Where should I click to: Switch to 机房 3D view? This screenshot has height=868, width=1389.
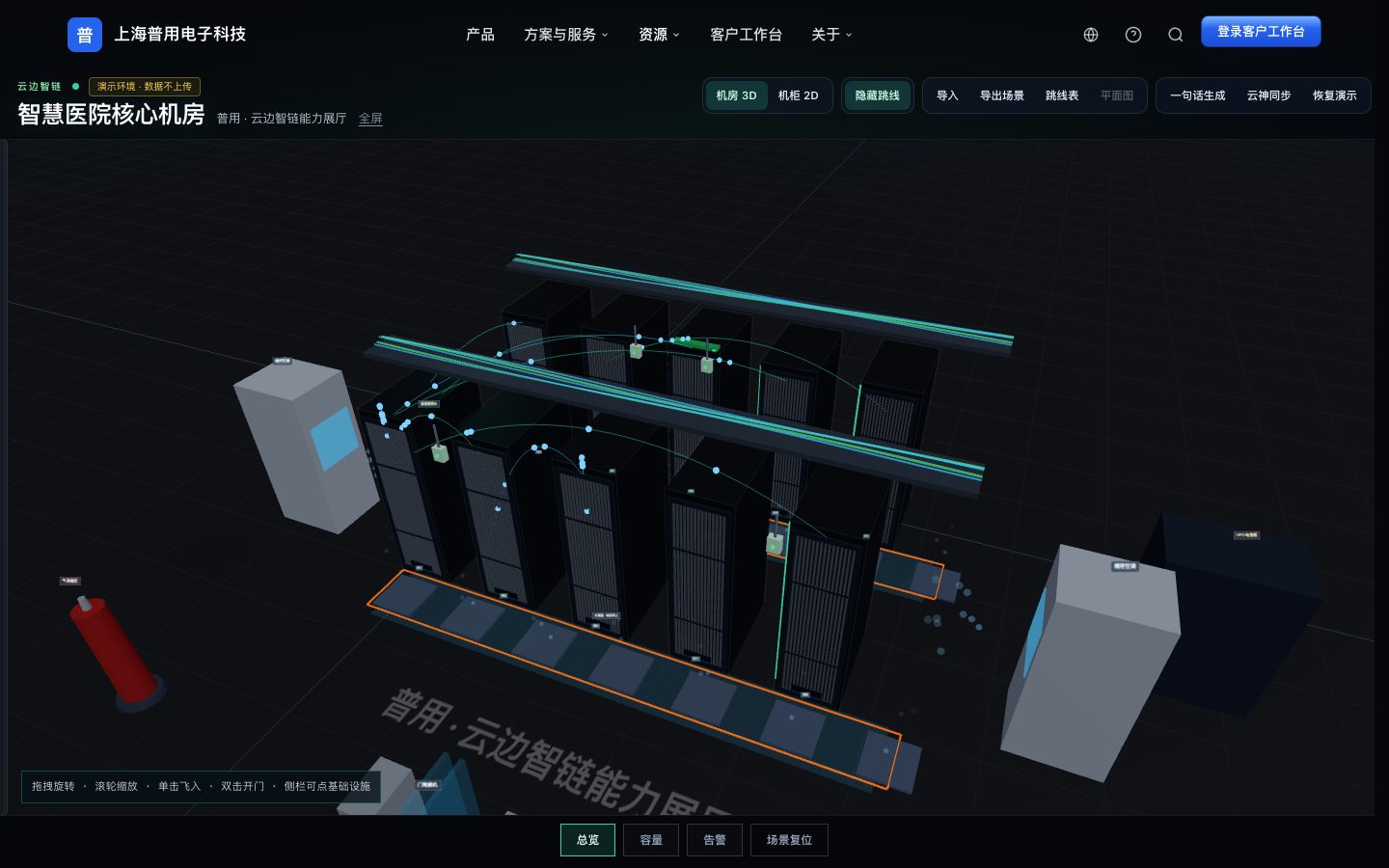[x=736, y=95]
